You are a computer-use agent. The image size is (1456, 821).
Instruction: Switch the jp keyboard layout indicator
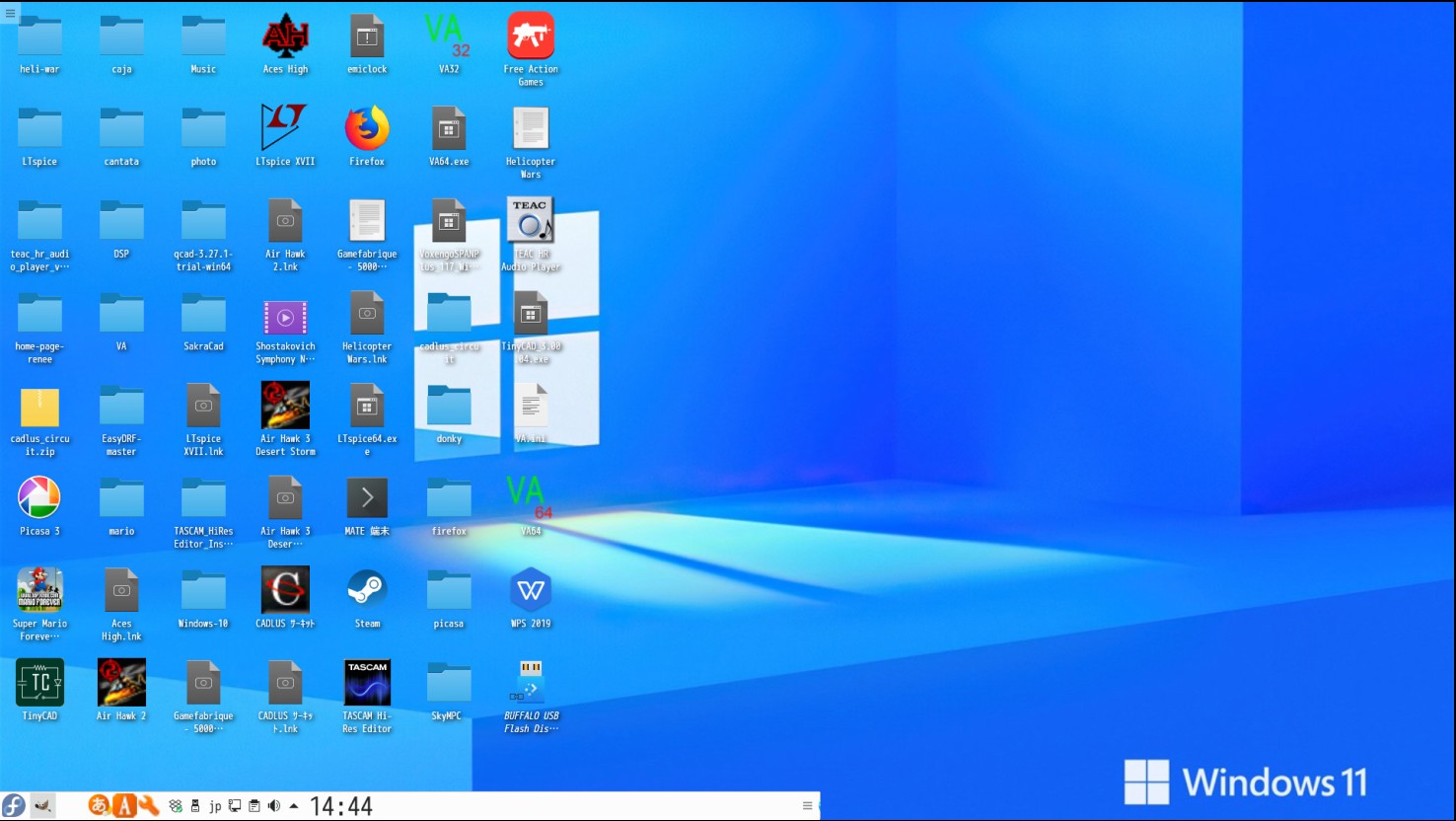coord(215,805)
